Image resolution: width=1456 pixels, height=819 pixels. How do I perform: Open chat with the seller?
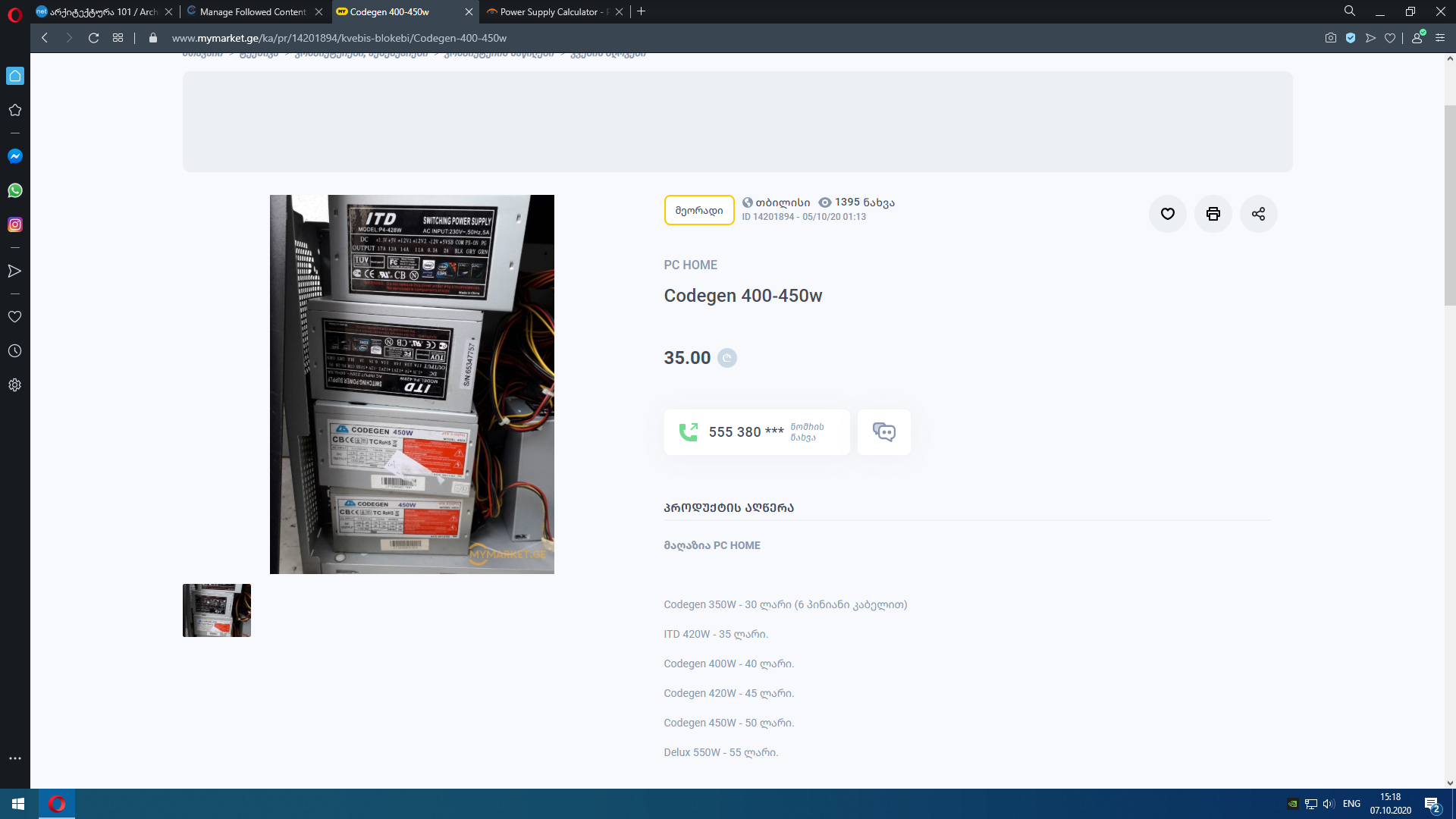pos(883,432)
